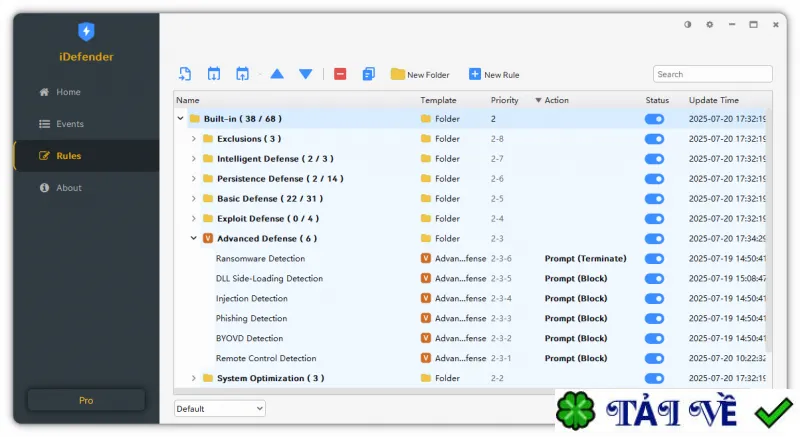Collapse the Advanced Defense folder
This screenshot has width=800, height=437.
(x=194, y=238)
